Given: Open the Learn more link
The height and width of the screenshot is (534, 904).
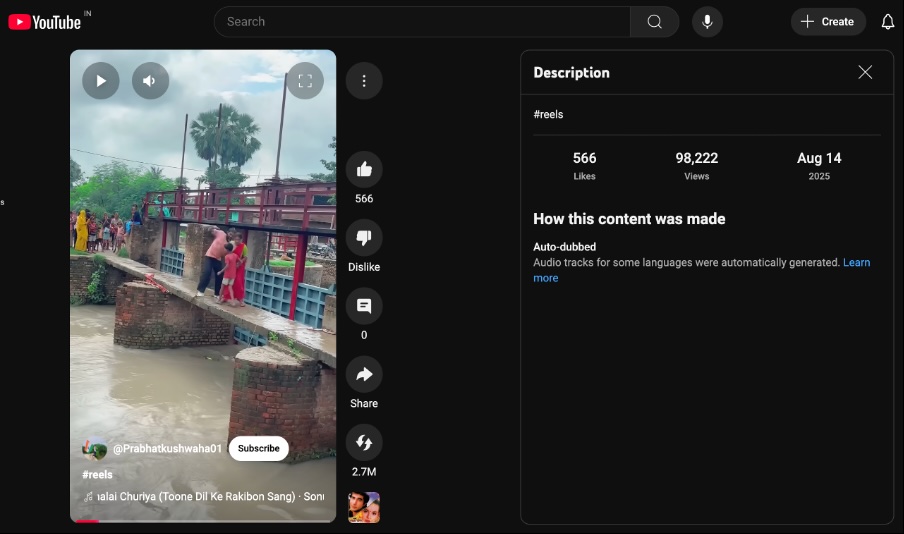Looking at the screenshot, I should [702, 270].
